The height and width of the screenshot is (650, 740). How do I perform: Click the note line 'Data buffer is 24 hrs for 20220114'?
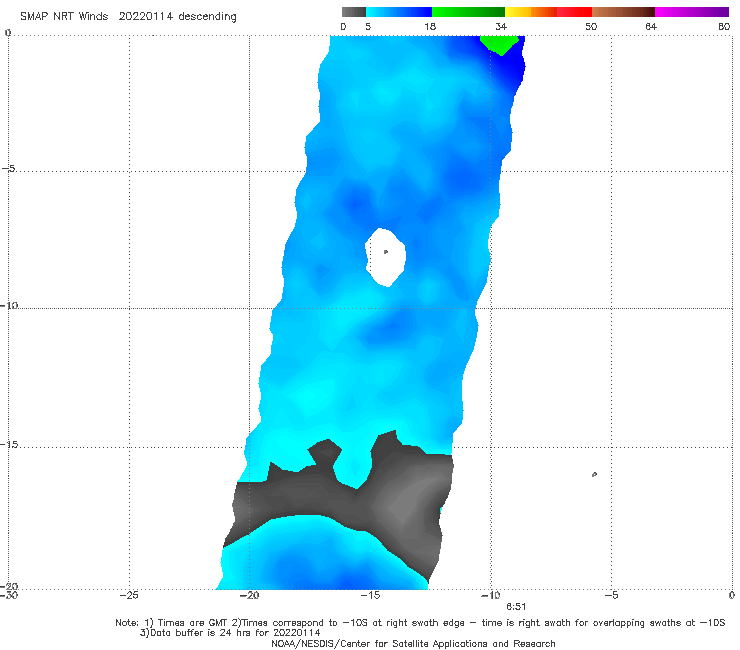pos(230,633)
